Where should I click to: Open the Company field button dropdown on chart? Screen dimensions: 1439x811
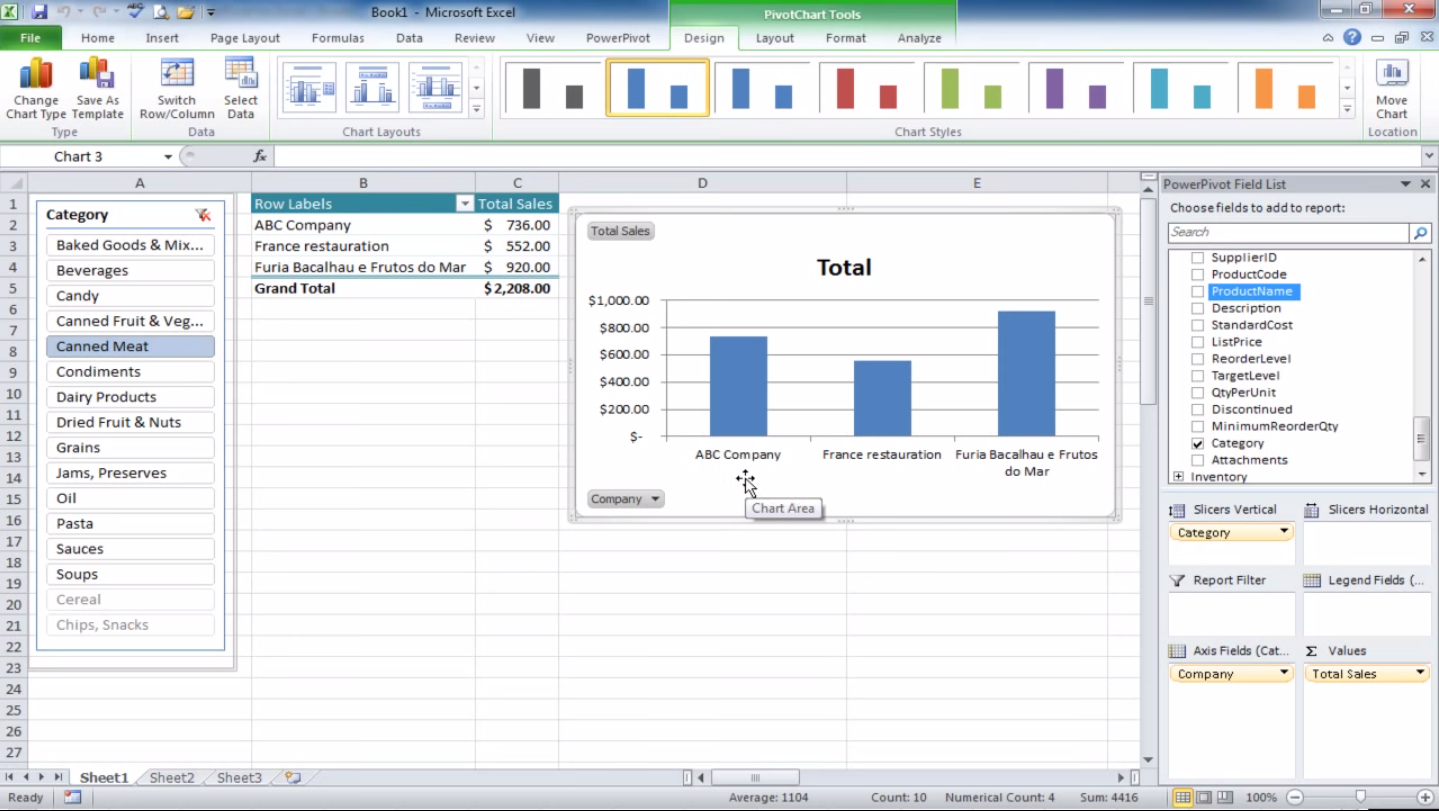pyautogui.click(x=656, y=499)
